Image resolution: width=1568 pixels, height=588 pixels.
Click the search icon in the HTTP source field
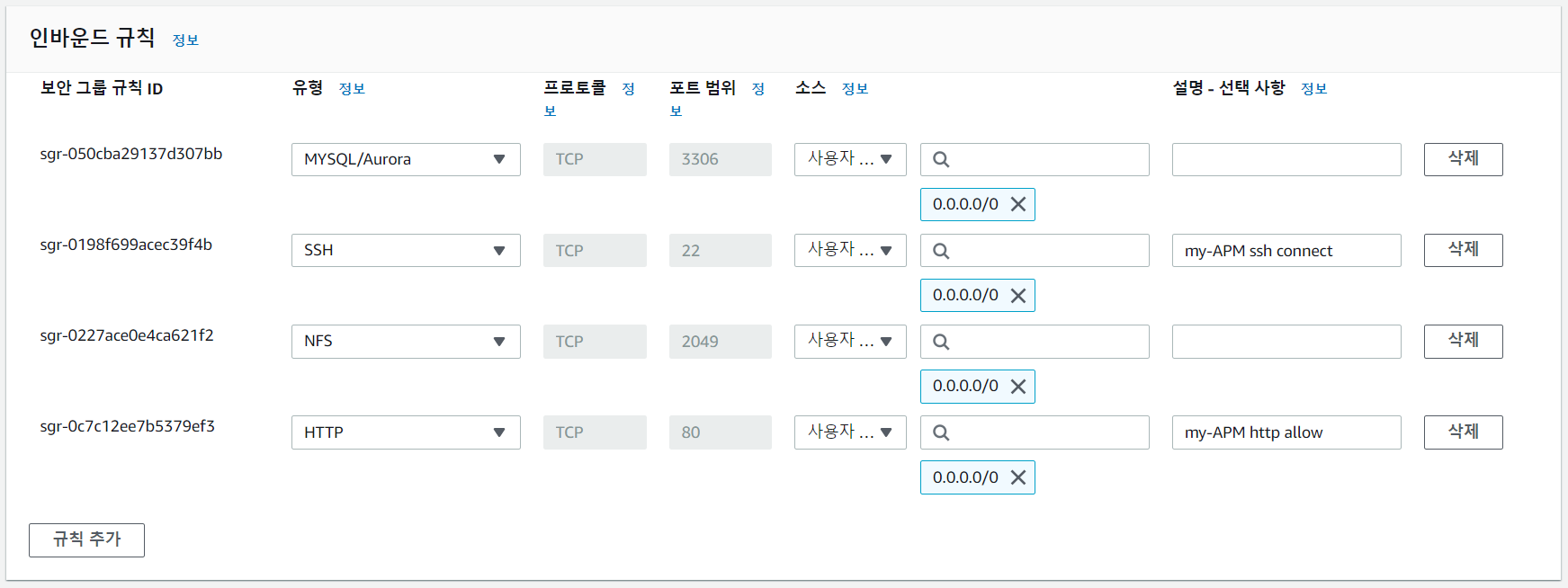941,432
